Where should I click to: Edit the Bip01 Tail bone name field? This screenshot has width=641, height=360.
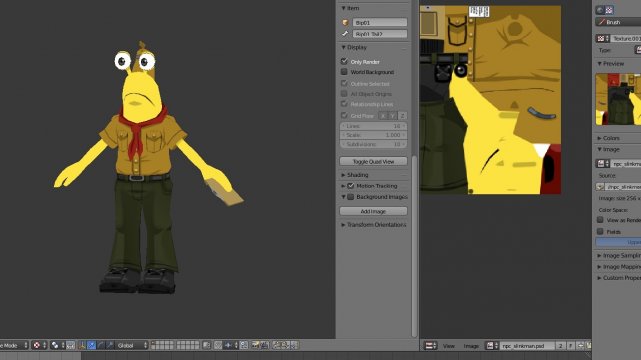pos(380,34)
